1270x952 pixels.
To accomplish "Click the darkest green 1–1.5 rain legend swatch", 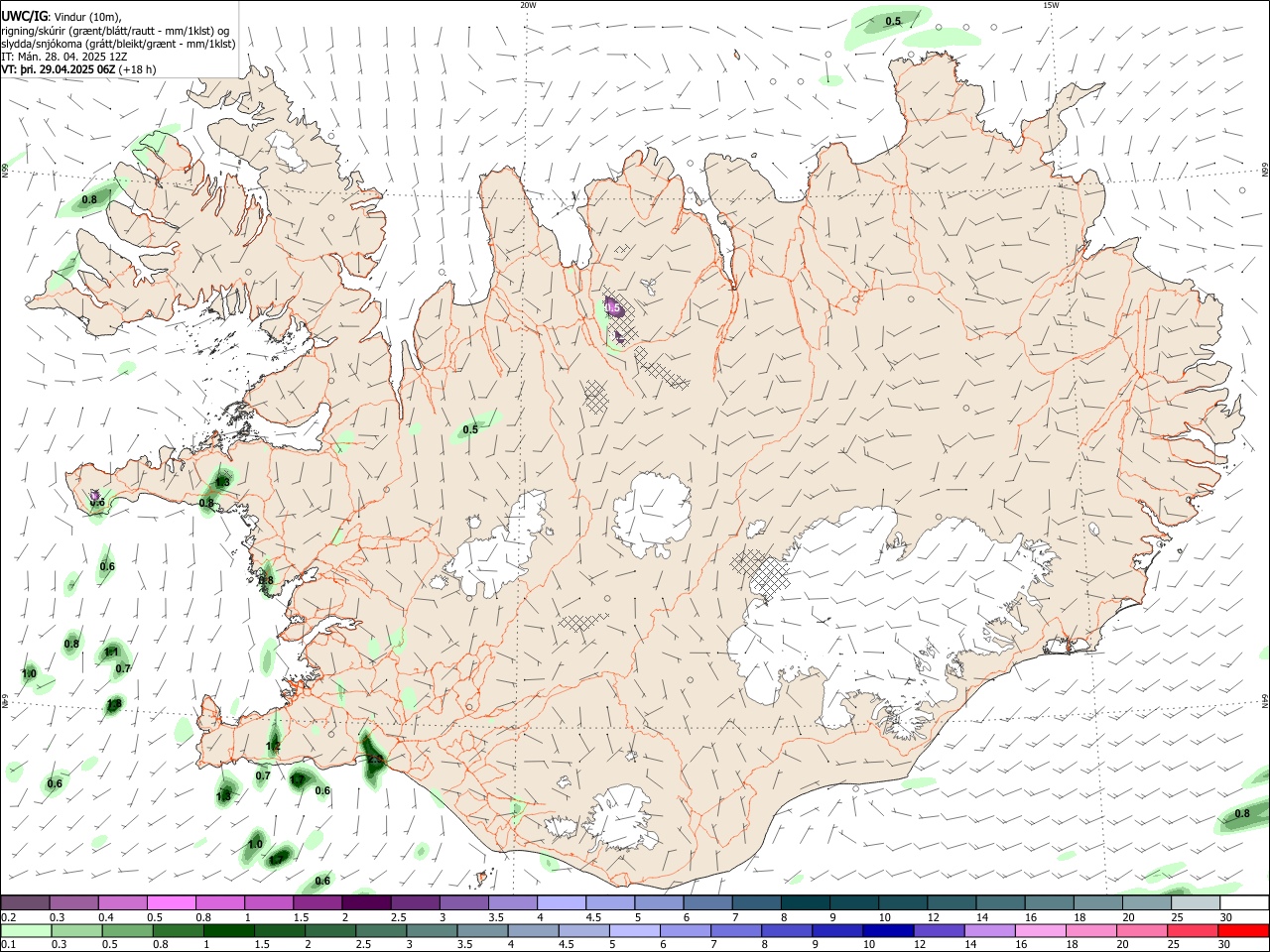I will pyautogui.click(x=228, y=930).
